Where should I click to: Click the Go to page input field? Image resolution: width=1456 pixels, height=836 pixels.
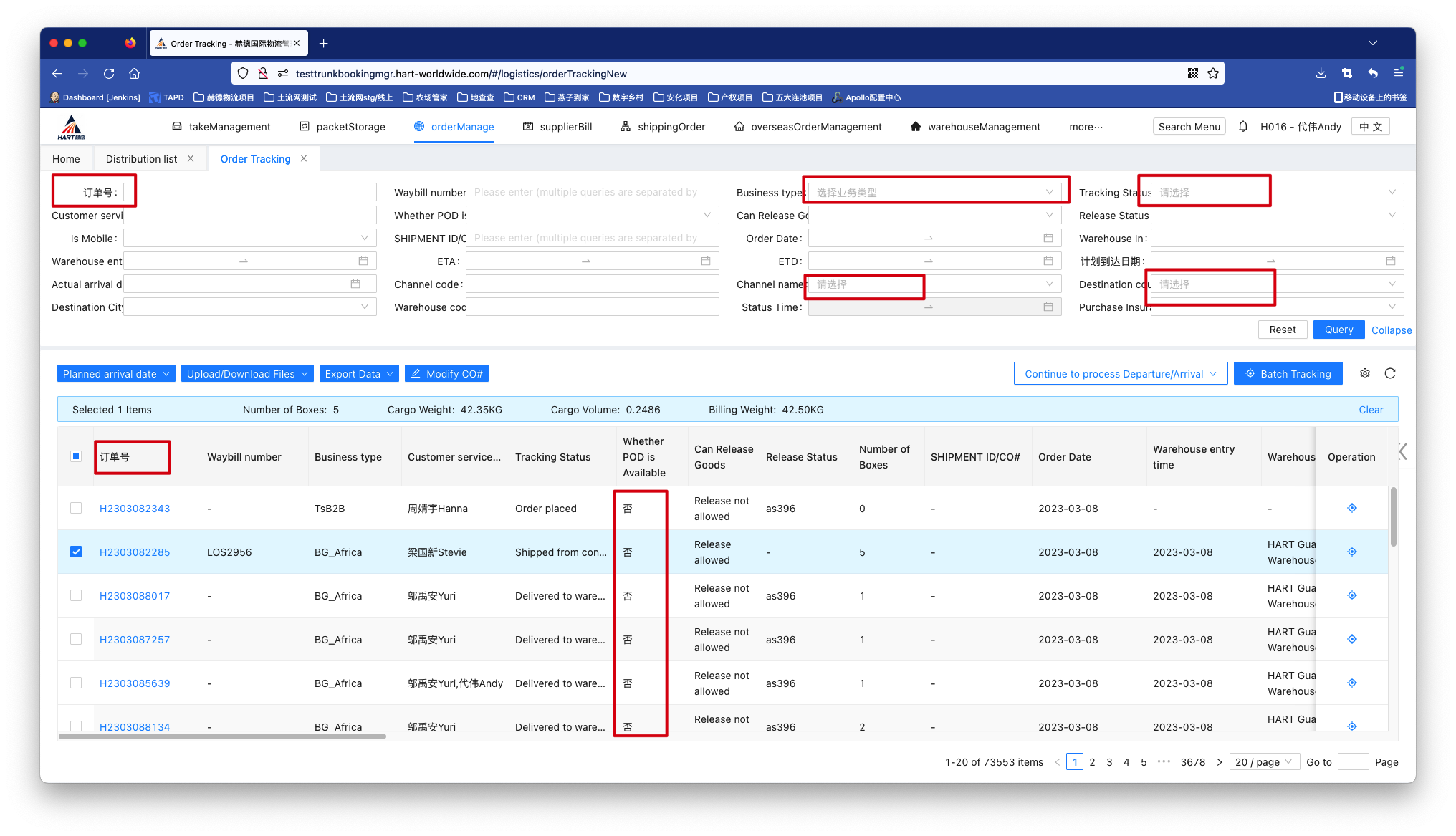[x=1353, y=762]
